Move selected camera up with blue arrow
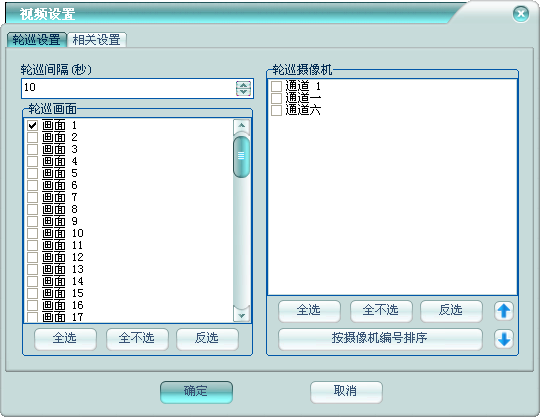Screen dimensions: 540x417 (x=504, y=311)
